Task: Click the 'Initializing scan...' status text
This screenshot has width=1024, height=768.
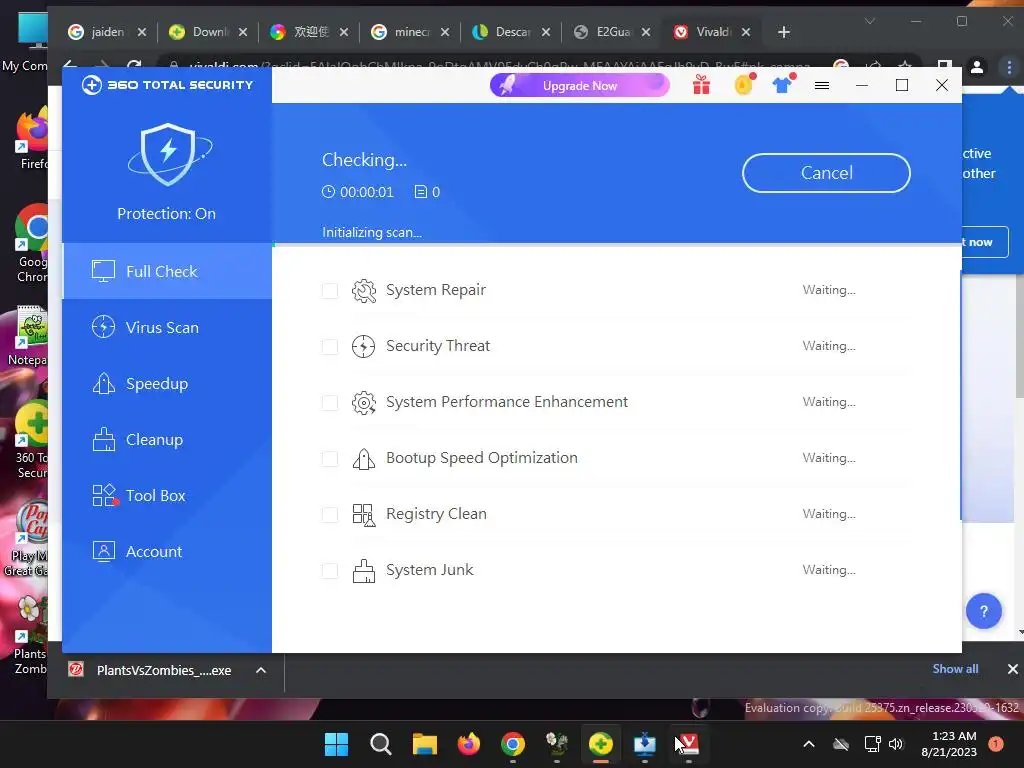Action: coord(372,232)
